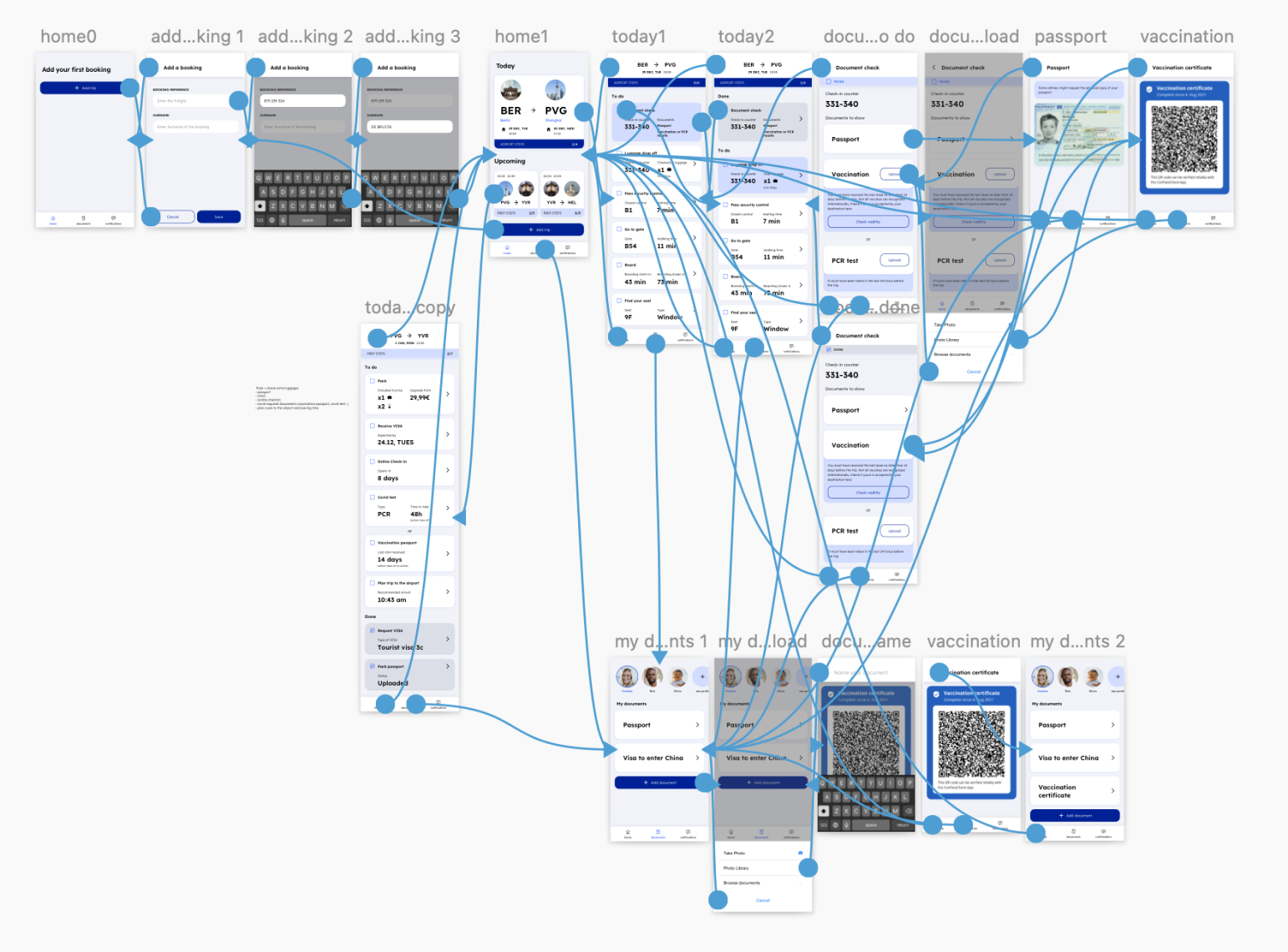Viewport: 1288px width, 952px height.
Task: Select Olivia avatar in my d...nts 1
Action: (x=678, y=676)
